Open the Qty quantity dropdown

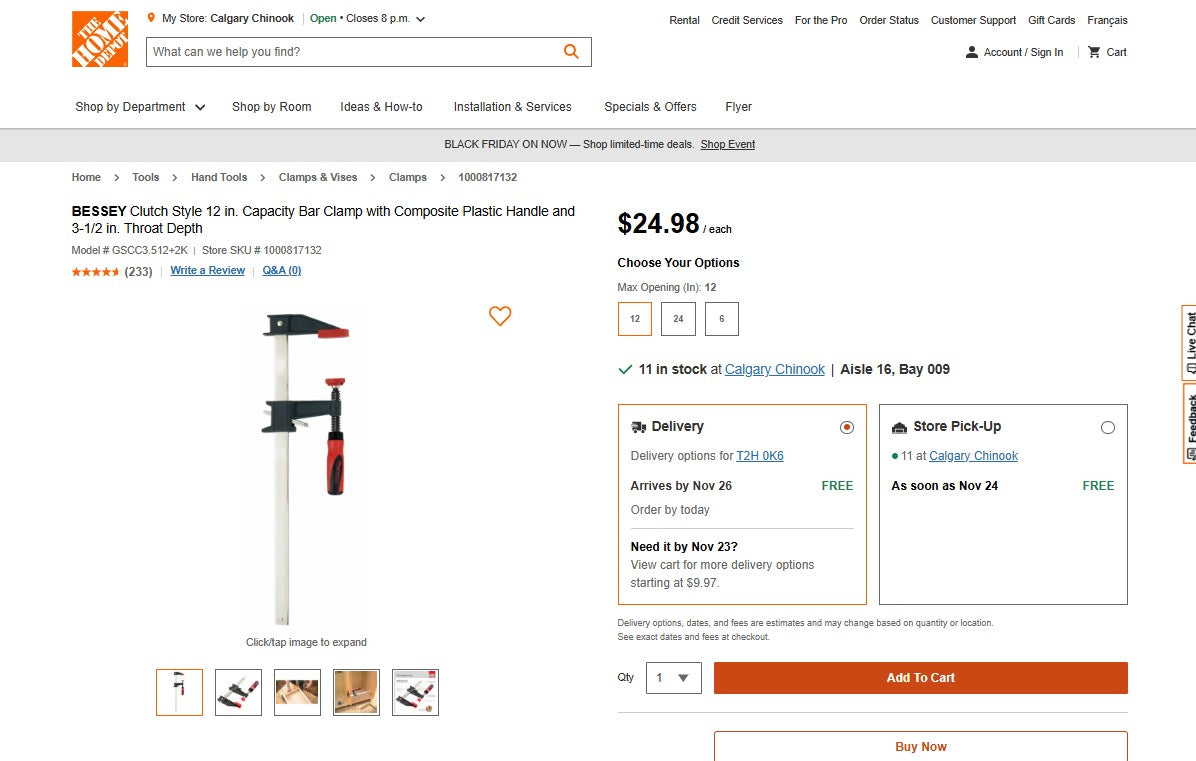pos(673,677)
